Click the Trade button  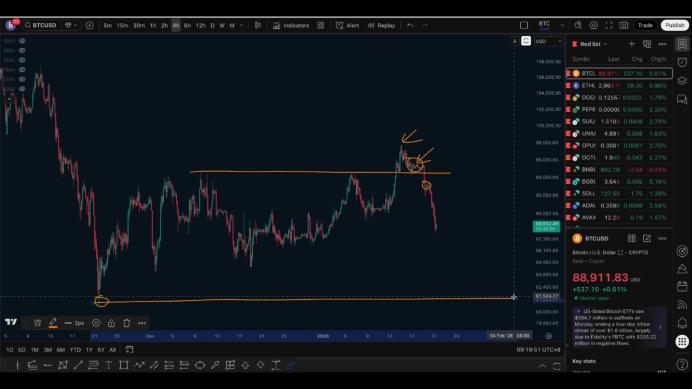[x=645, y=26]
